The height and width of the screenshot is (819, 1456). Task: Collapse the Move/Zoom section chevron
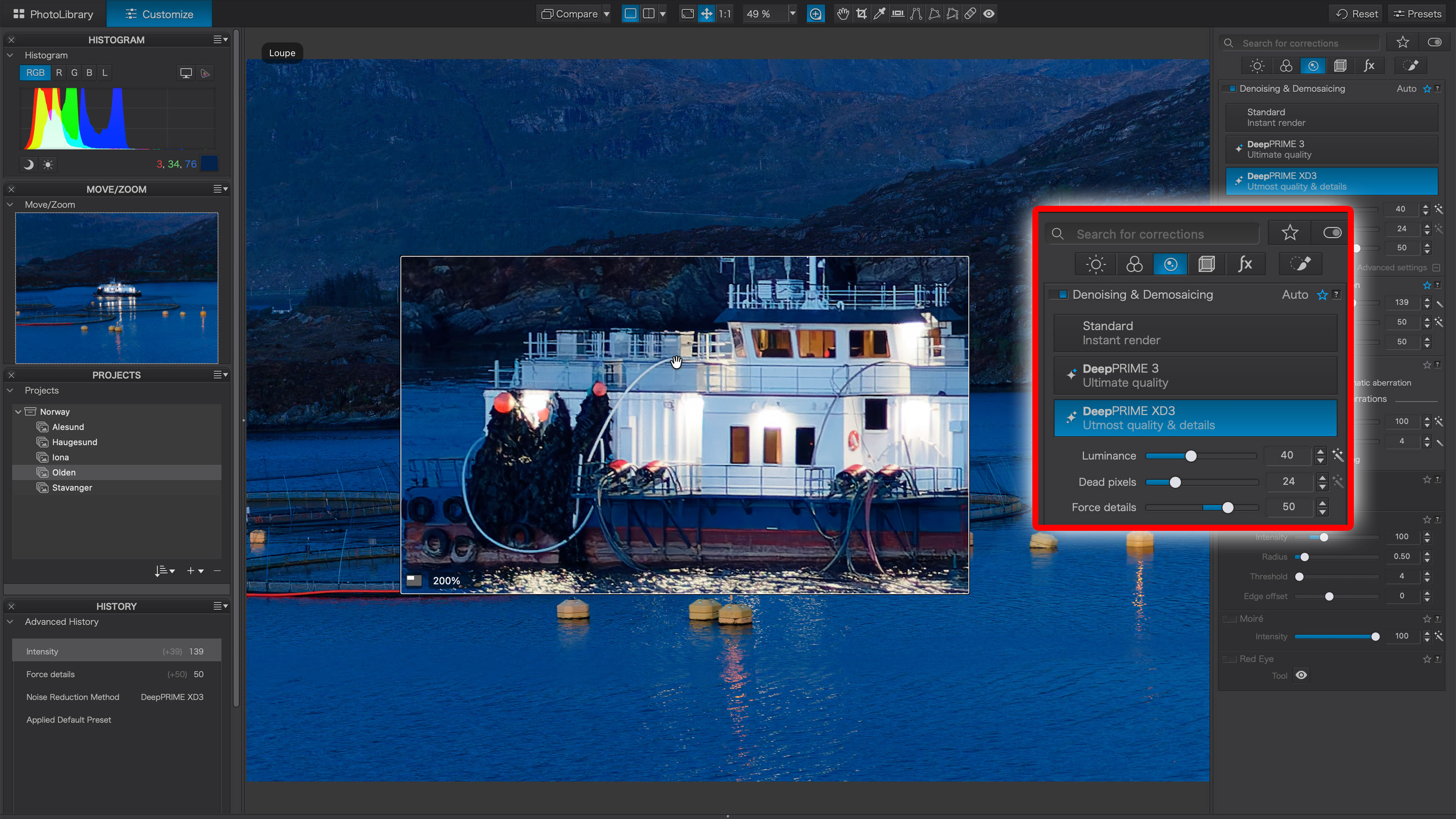(10, 205)
